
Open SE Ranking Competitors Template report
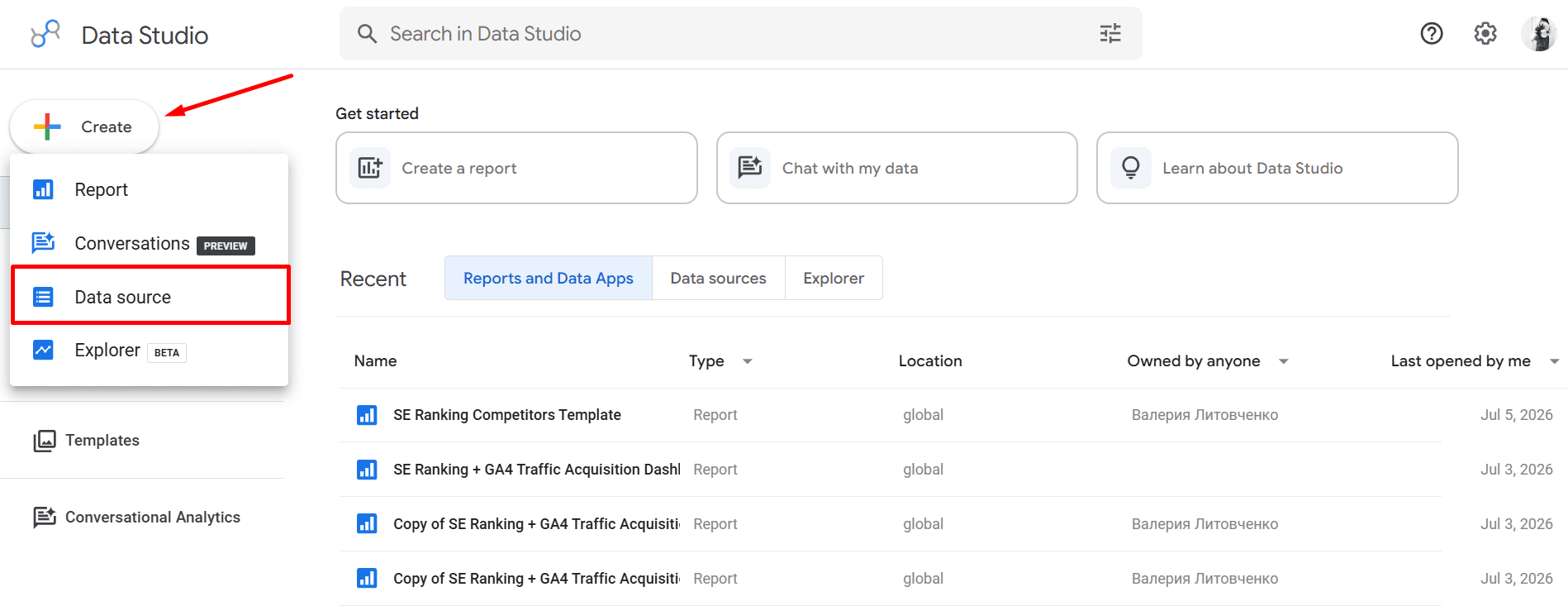coord(507,415)
